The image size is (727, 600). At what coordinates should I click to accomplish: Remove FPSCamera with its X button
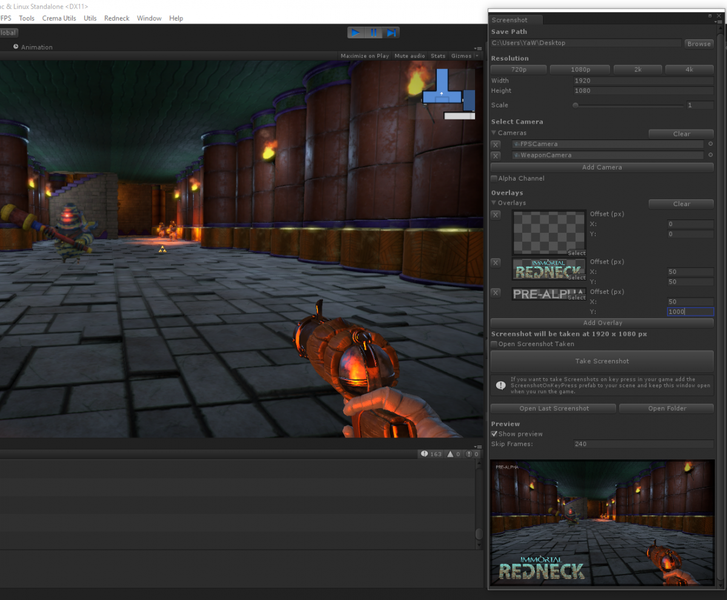click(496, 144)
